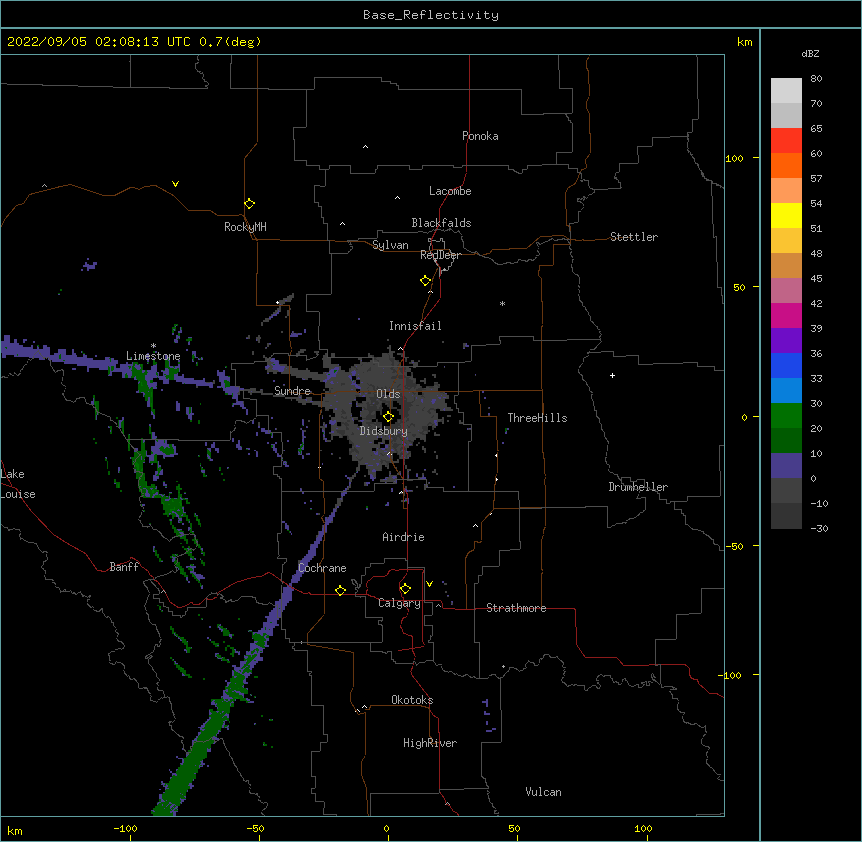862x842 pixels.
Task: Pick the blue 33–36 dBZ legend swatch
Action: [786, 365]
